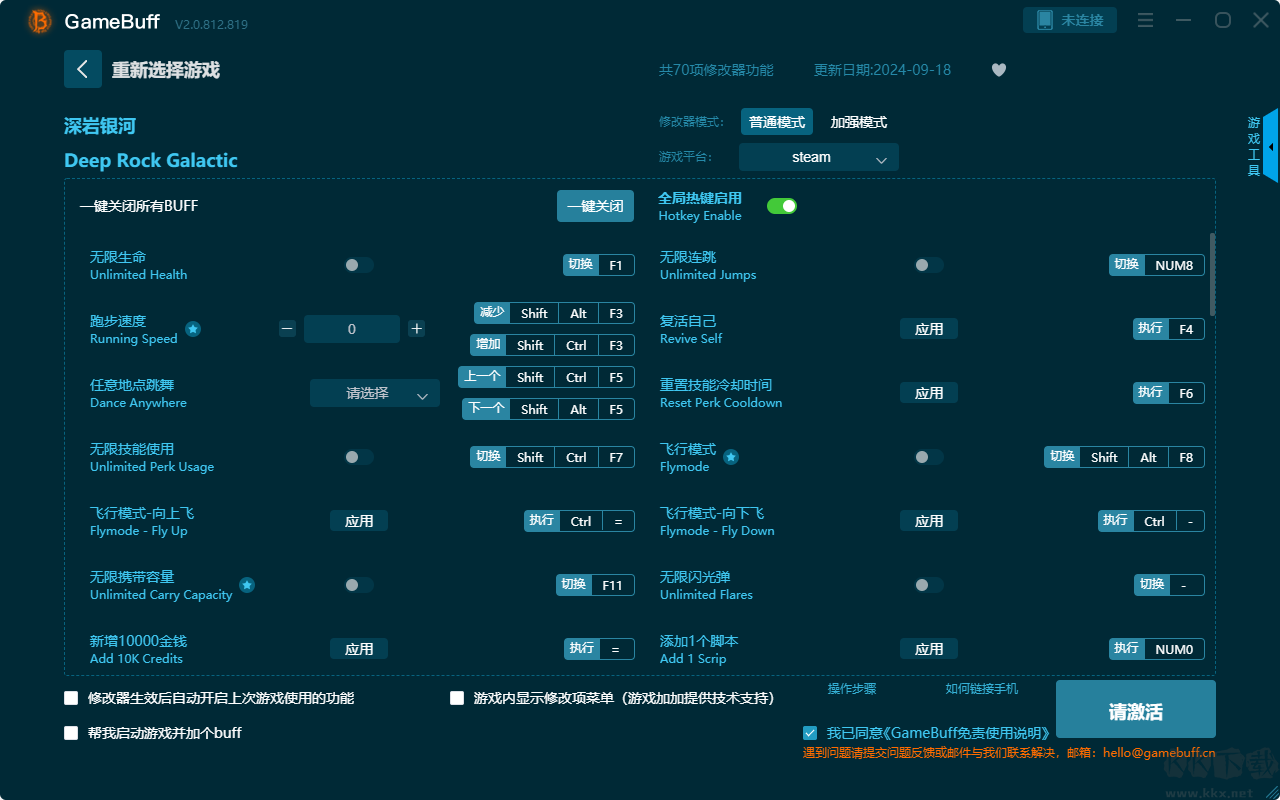Click the 重新选择游戏 heading text

pyautogui.click(x=166, y=70)
